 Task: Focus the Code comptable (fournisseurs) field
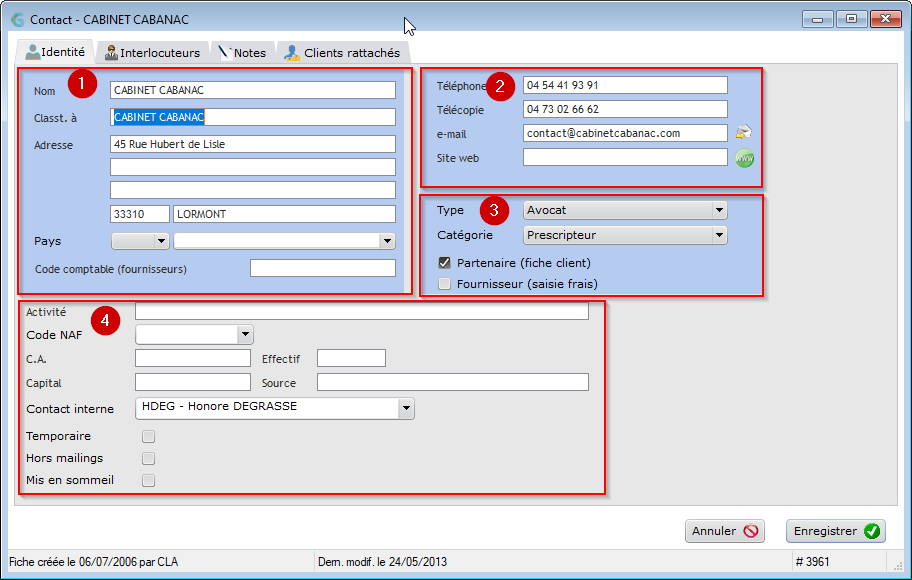coord(323,268)
